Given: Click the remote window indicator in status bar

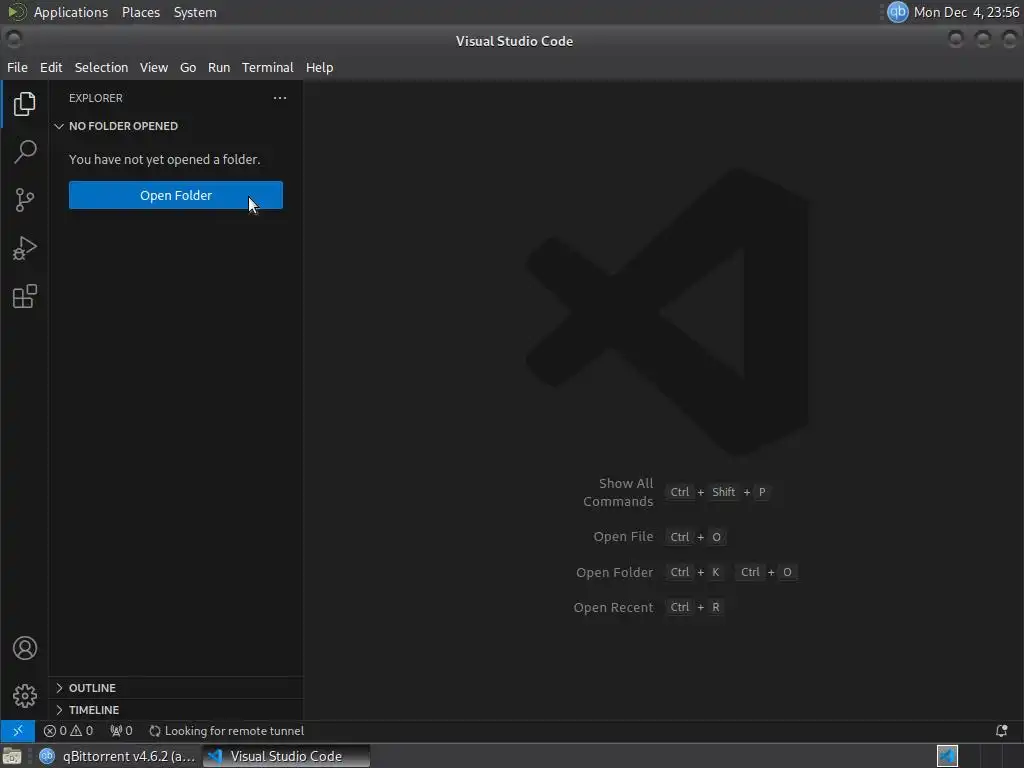Looking at the screenshot, I should pos(18,731).
